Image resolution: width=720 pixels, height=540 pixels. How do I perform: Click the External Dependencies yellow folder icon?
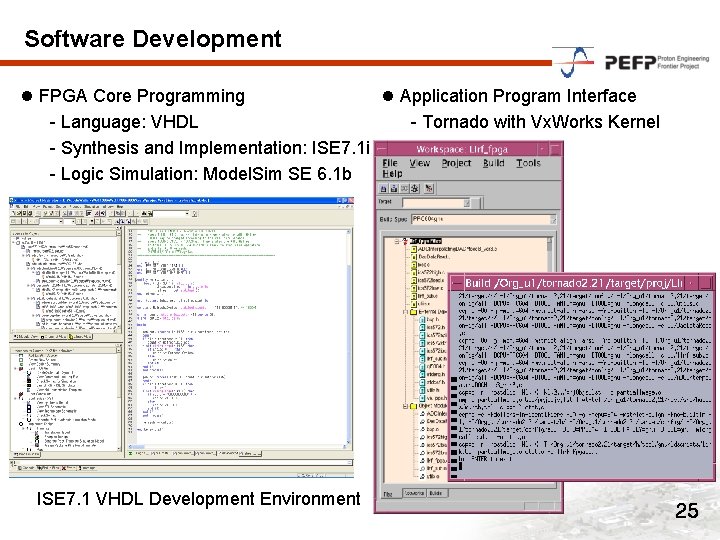[x=413, y=312]
